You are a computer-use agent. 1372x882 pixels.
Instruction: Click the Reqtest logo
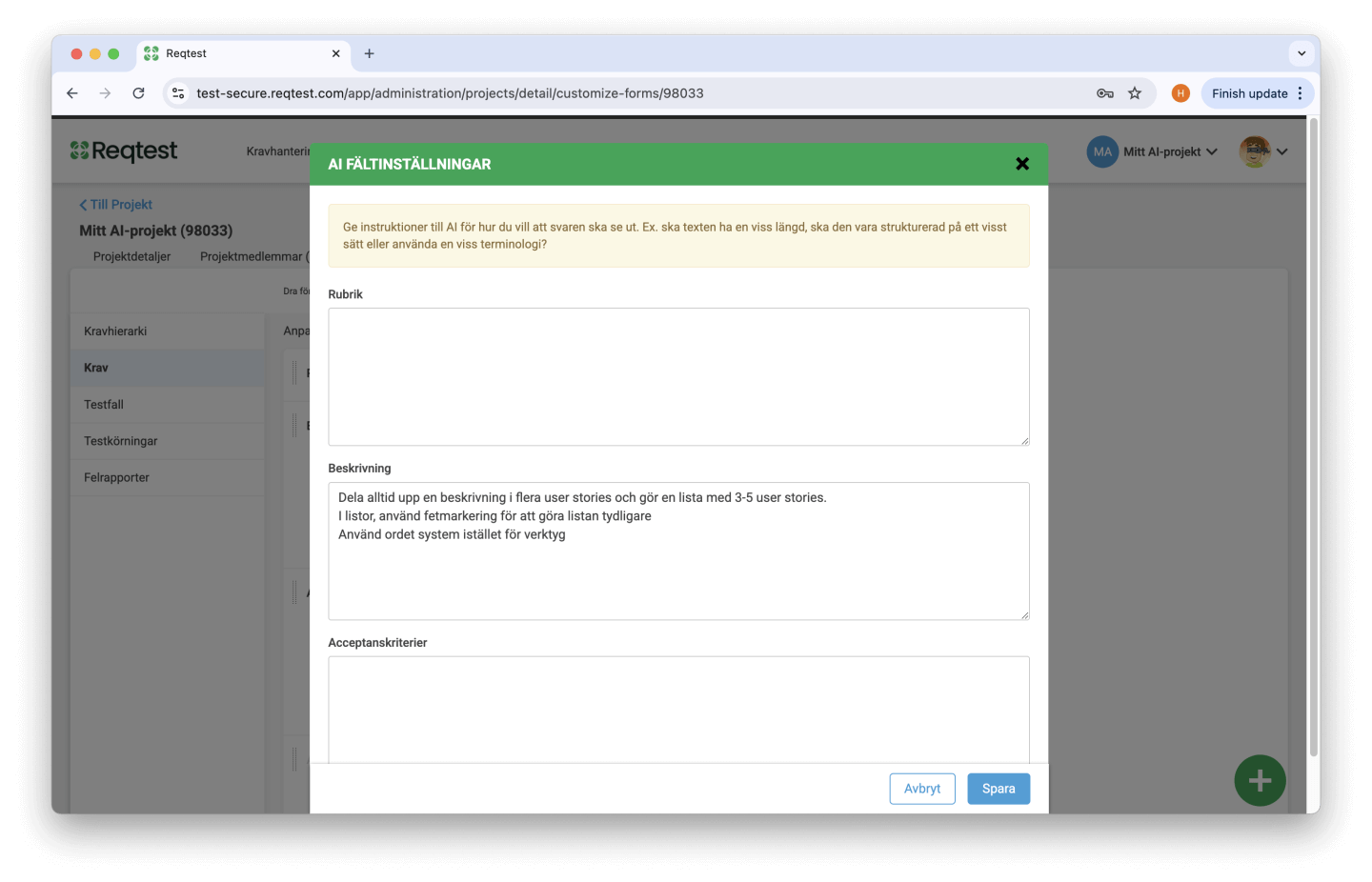[124, 151]
